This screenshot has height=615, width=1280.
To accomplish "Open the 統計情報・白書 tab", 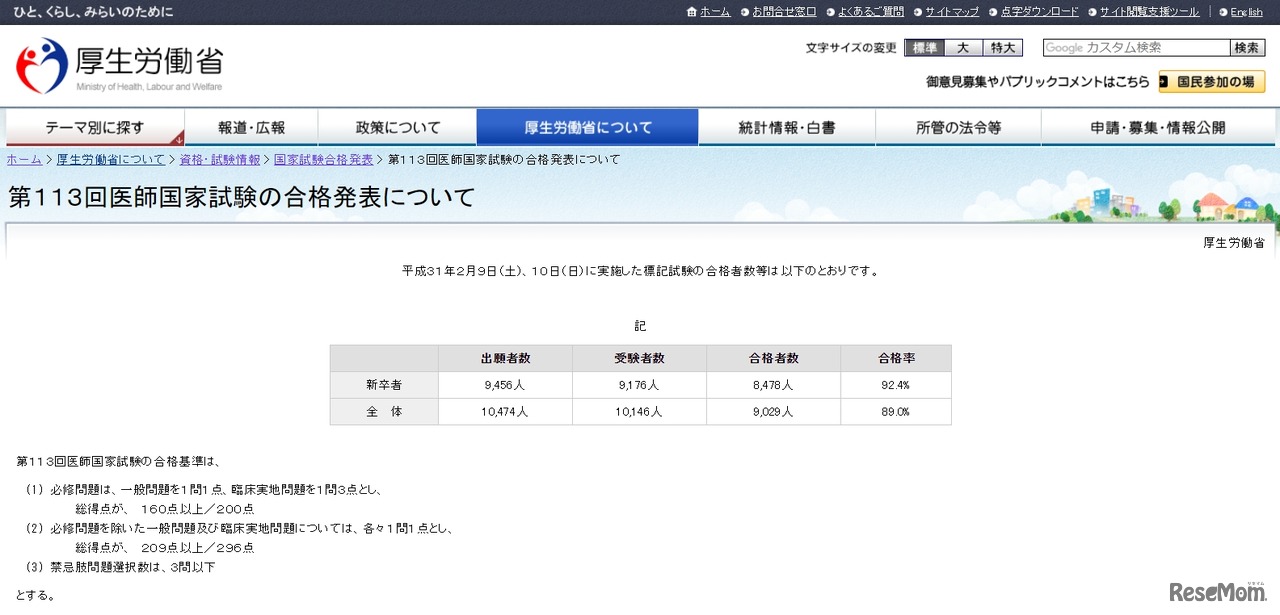I will click(x=788, y=127).
